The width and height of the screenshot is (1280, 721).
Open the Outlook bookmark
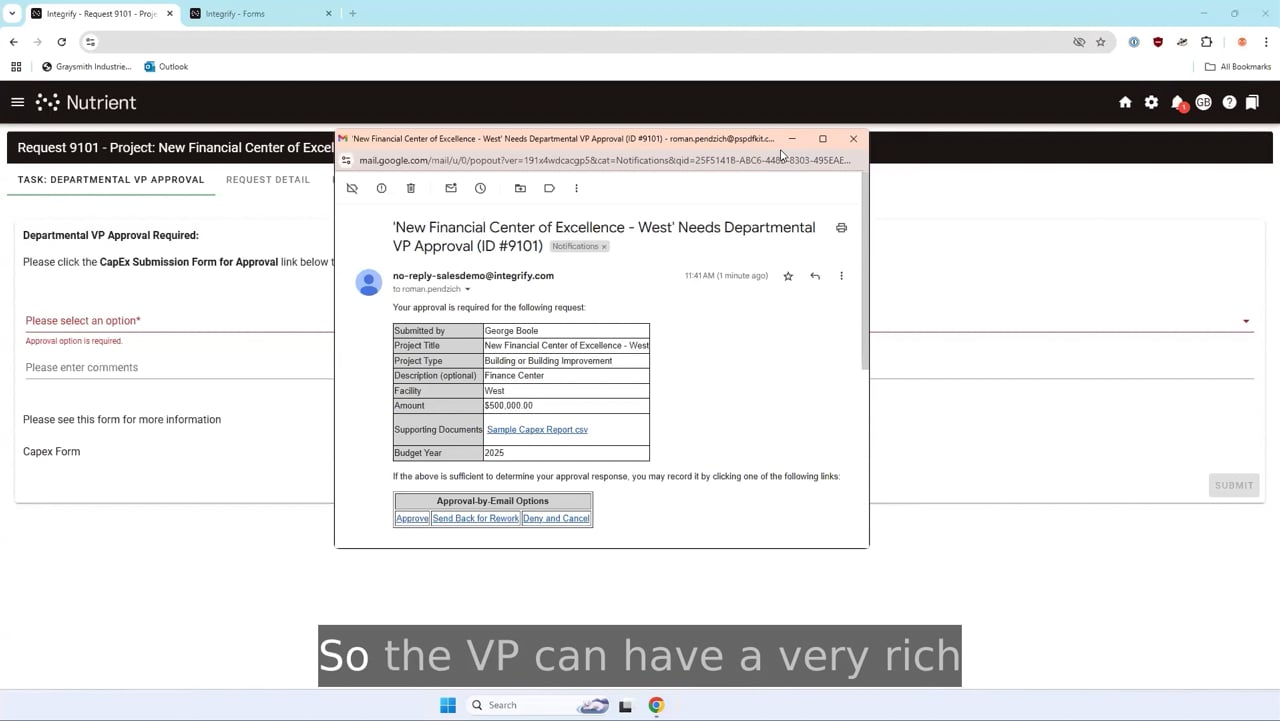click(x=166, y=67)
